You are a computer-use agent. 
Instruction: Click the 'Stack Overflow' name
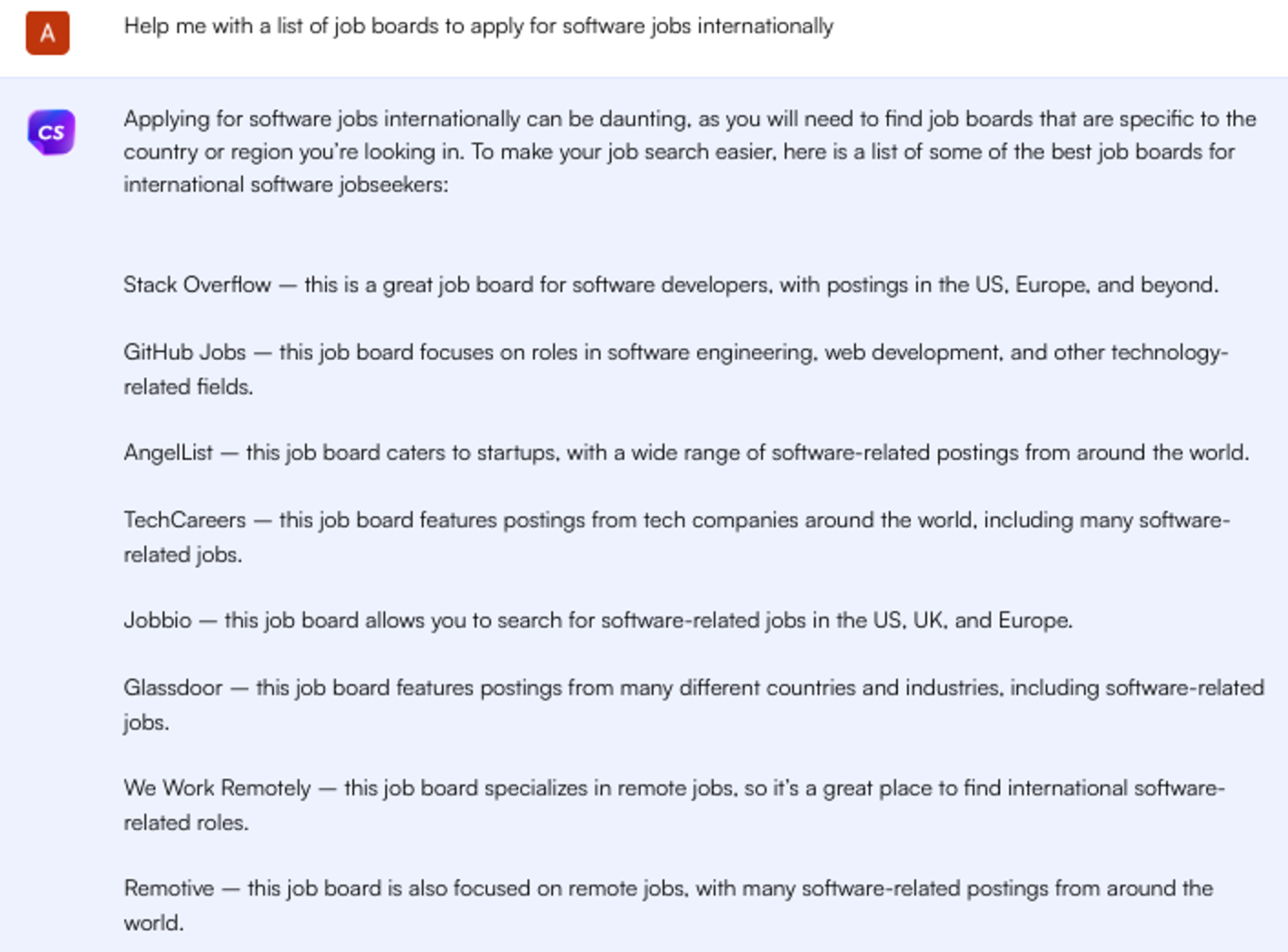click(197, 285)
